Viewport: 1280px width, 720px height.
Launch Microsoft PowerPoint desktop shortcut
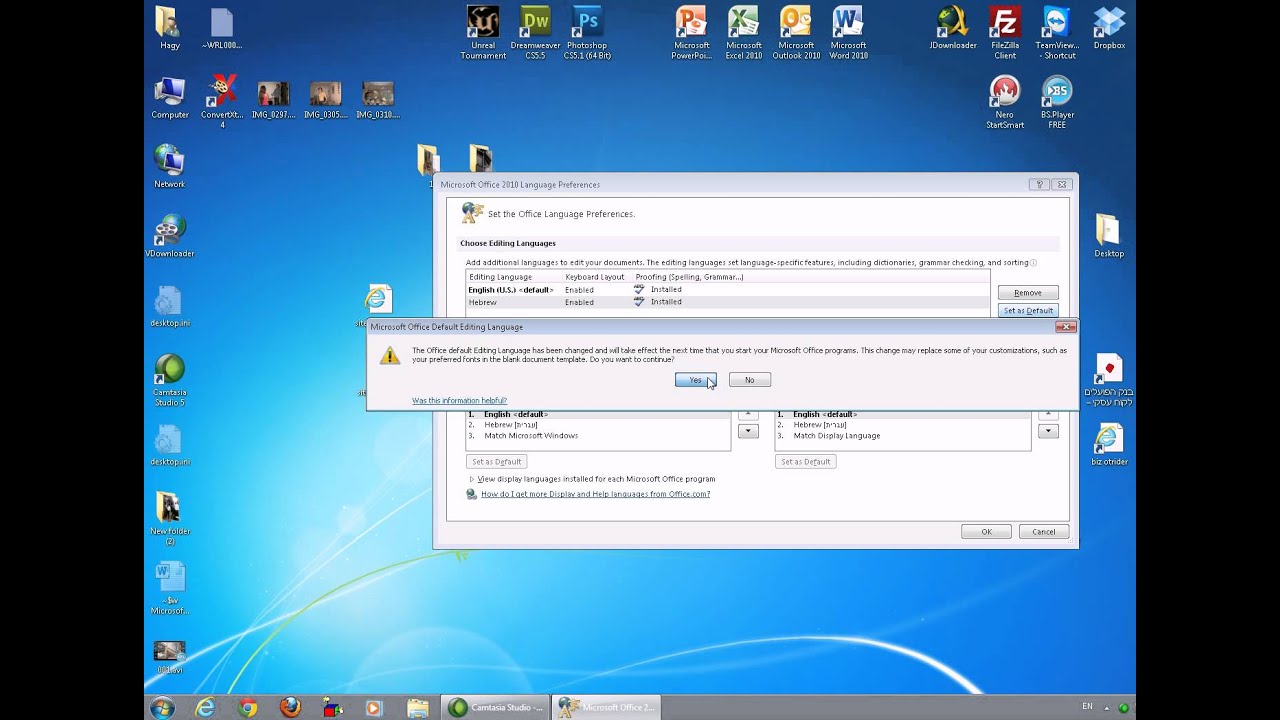point(691,33)
